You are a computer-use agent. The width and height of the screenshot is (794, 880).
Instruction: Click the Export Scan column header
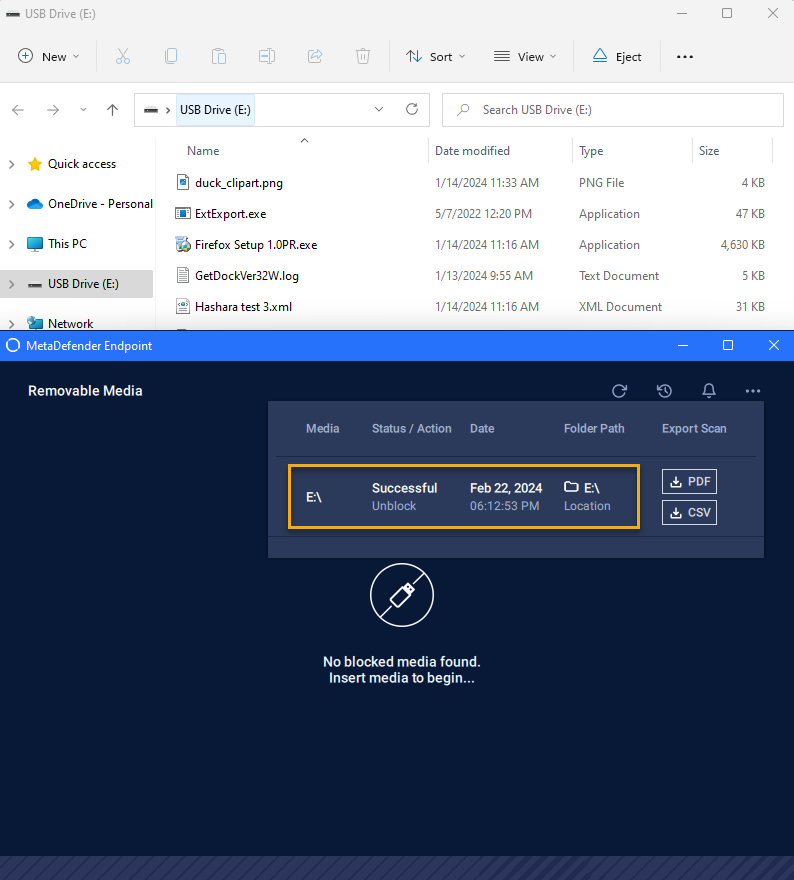[694, 428]
